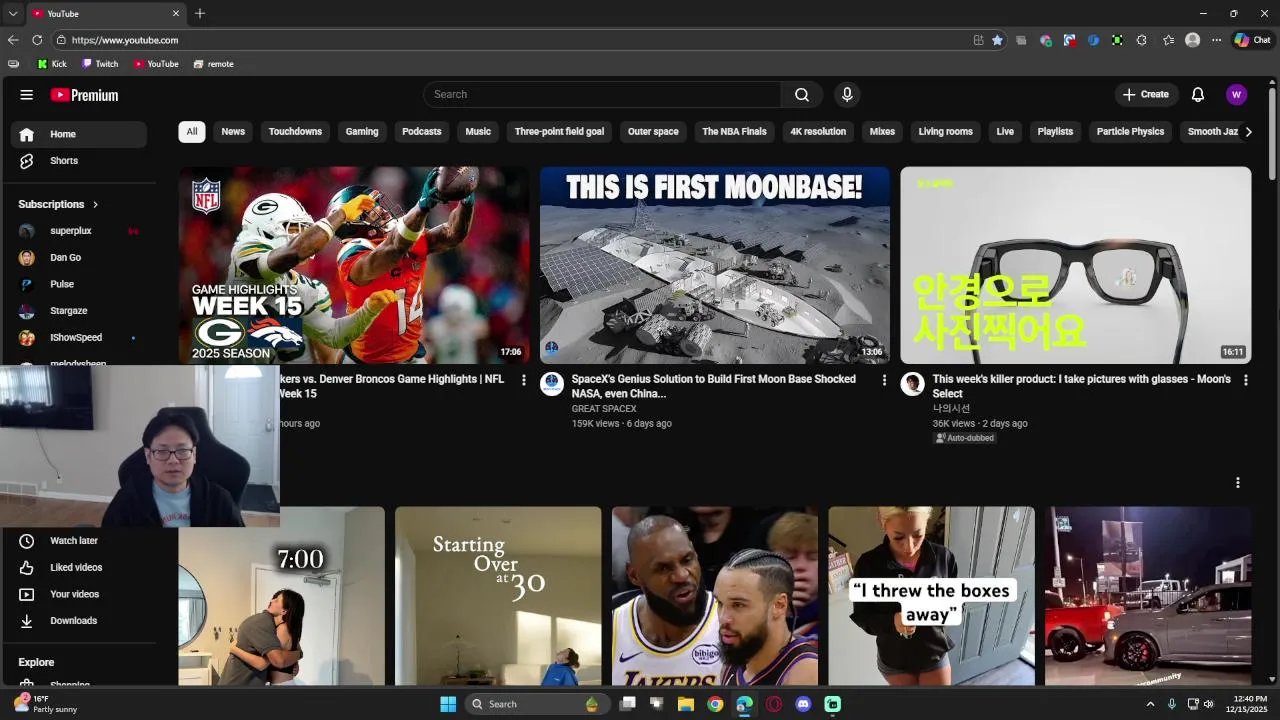Open the Dan Go subscription channel

(79, 258)
